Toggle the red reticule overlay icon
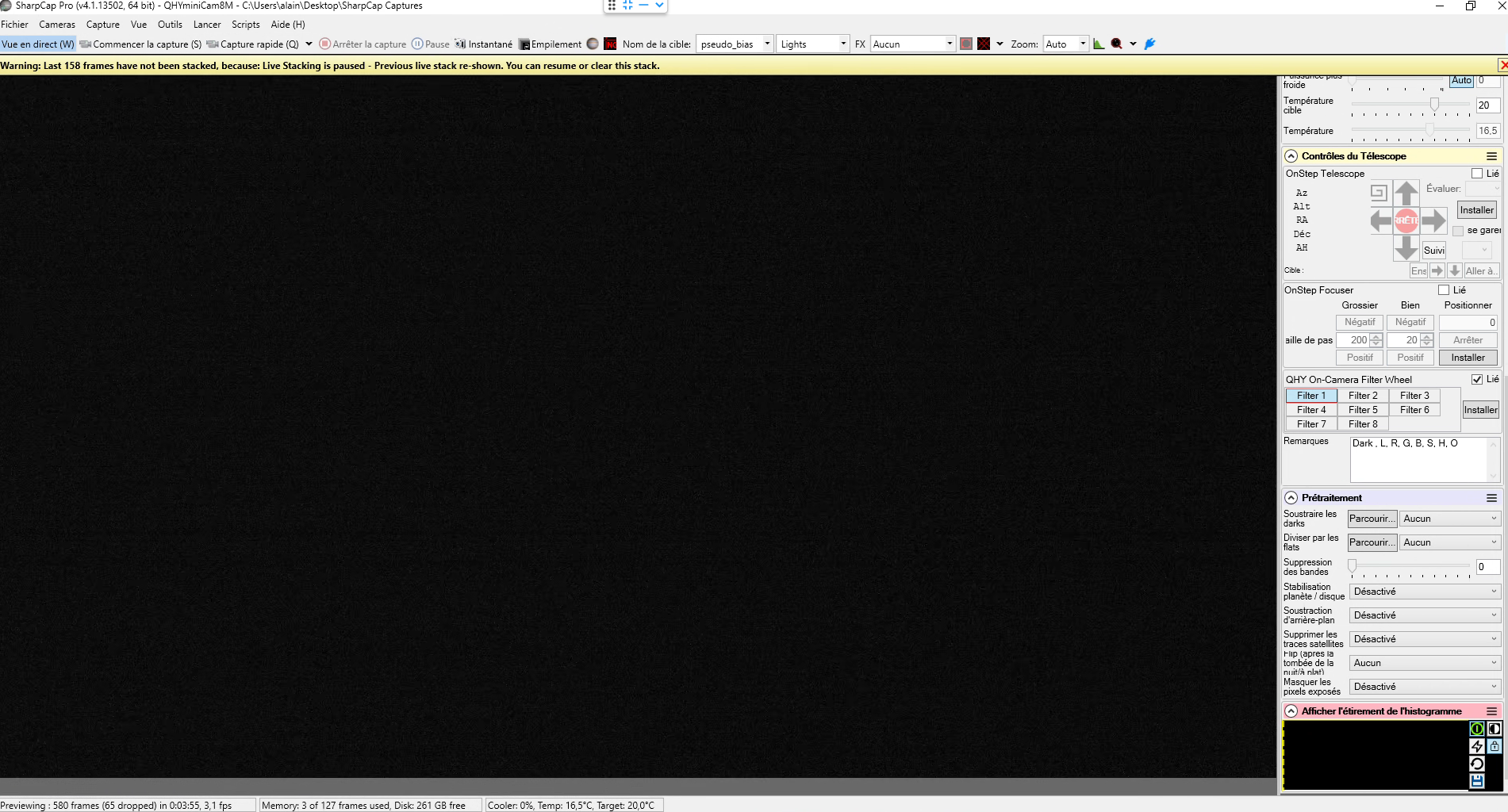Image resolution: width=1508 pixels, height=812 pixels. pyautogui.click(x=984, y=44)
